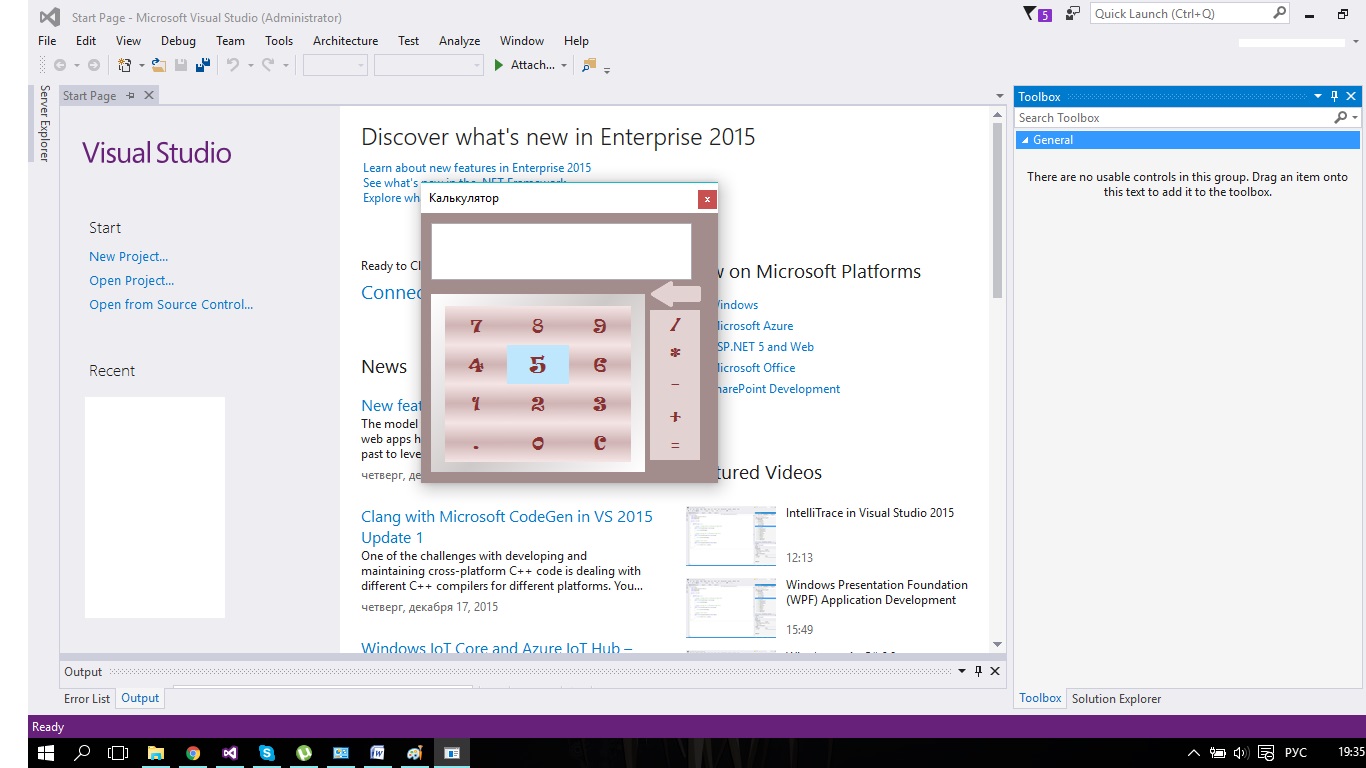Open the Analyze menu
This screenshot has width=1366, height=768.
coord(460,41)
